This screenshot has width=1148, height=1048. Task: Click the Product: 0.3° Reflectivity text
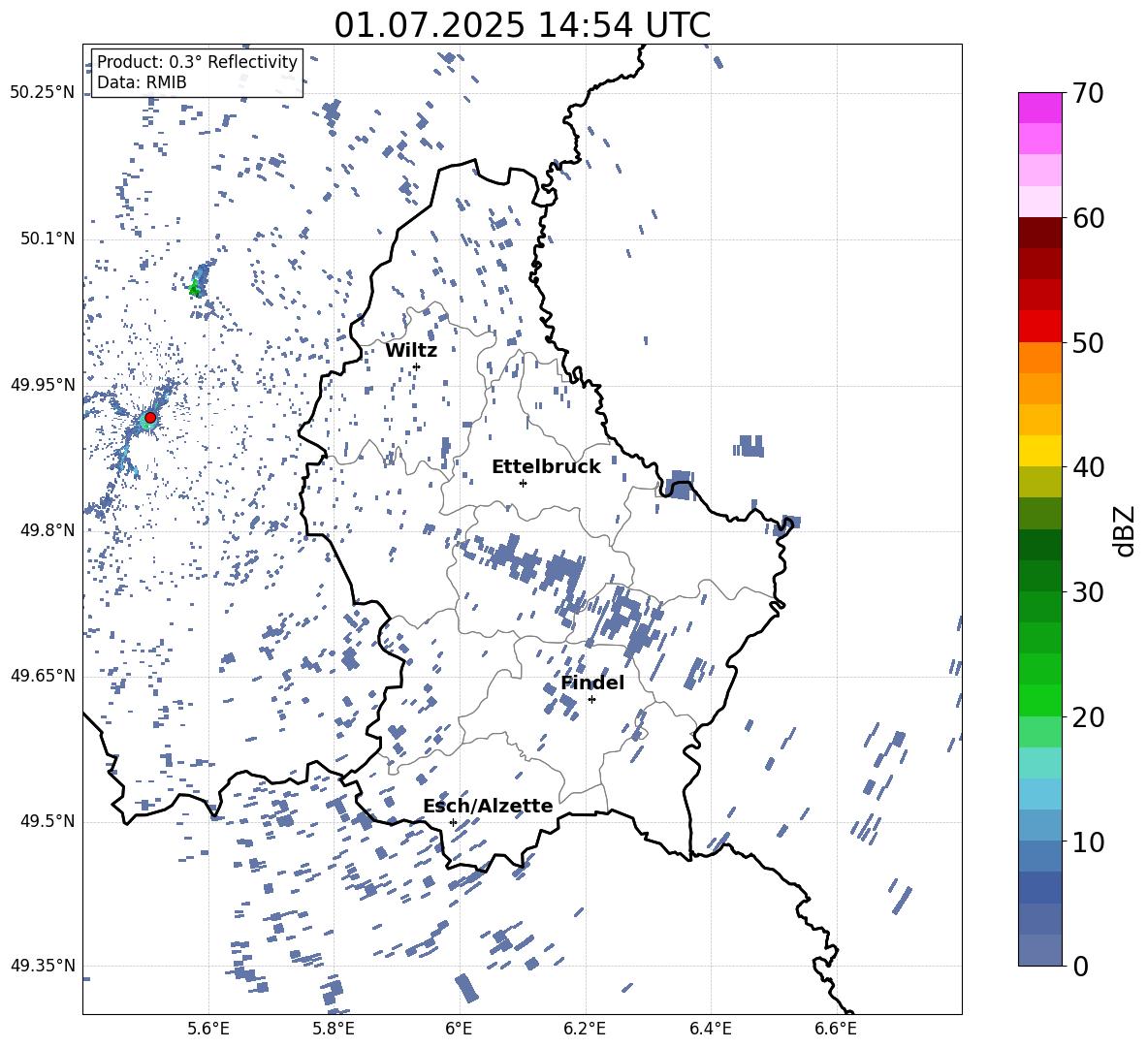click(197, 61)
